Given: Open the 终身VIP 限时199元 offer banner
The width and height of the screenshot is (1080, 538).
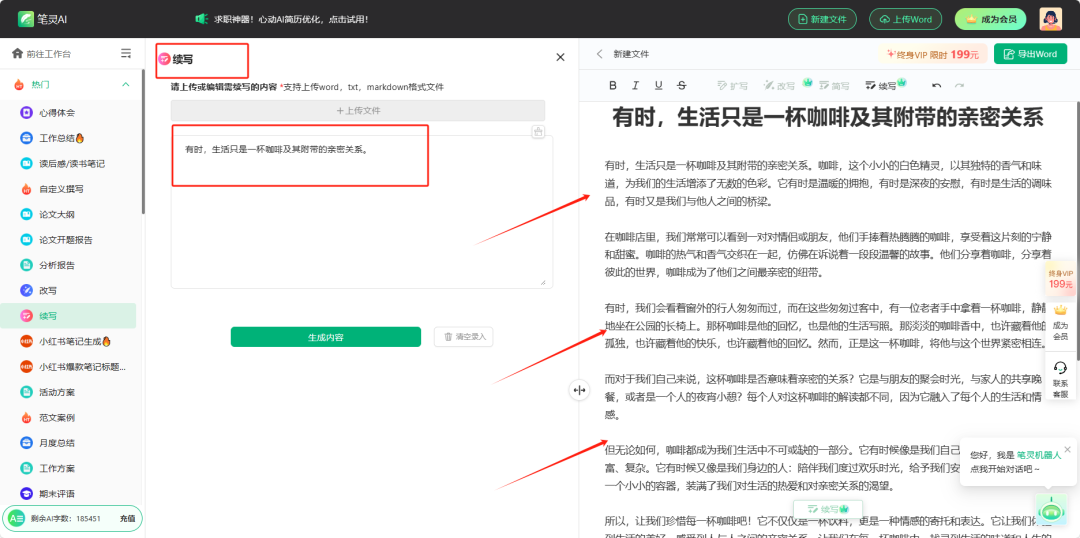Looking at the screenshot, I should tap(933, 54).
